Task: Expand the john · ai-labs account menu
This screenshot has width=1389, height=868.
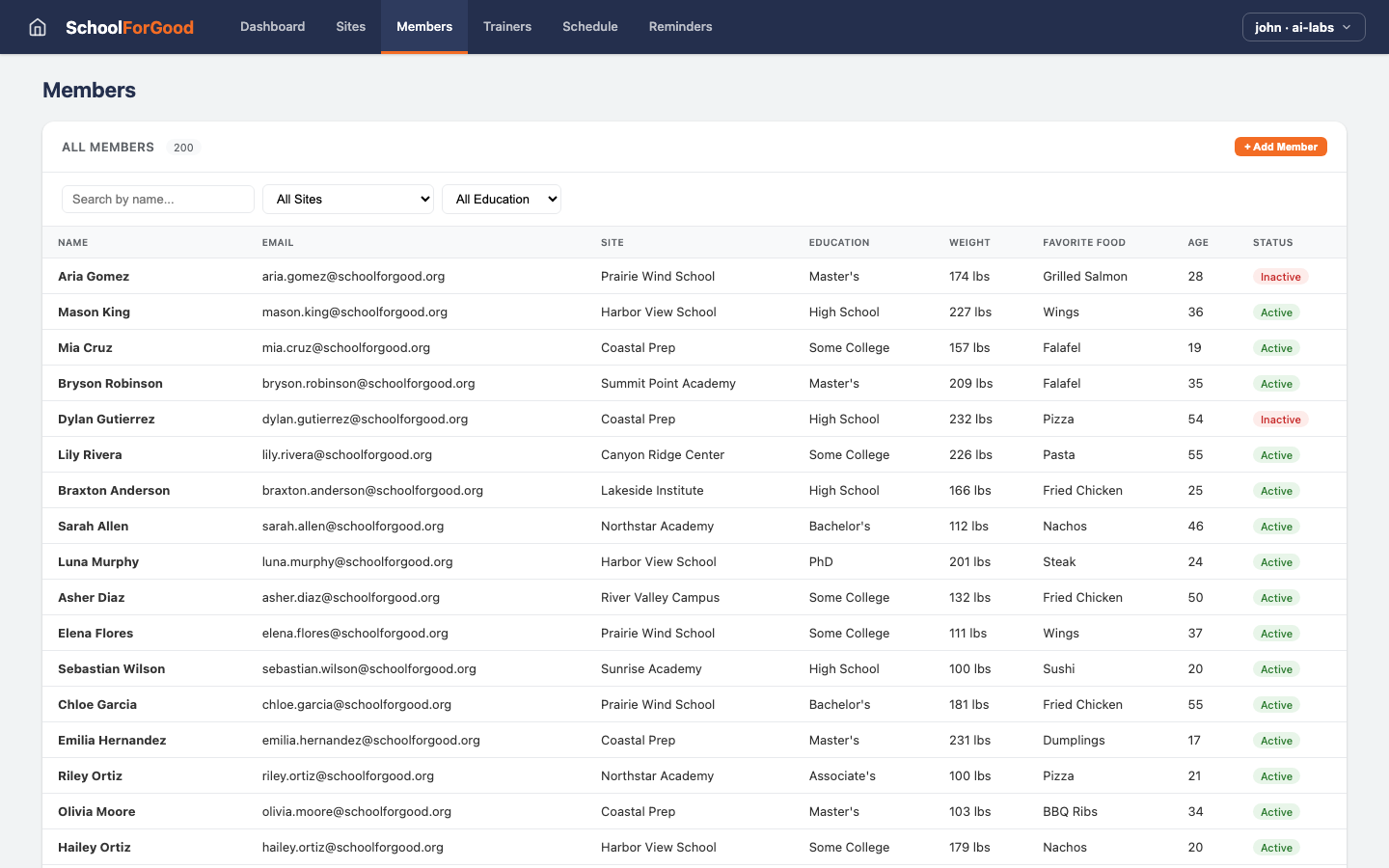Action: click(x=1303, y=27)
